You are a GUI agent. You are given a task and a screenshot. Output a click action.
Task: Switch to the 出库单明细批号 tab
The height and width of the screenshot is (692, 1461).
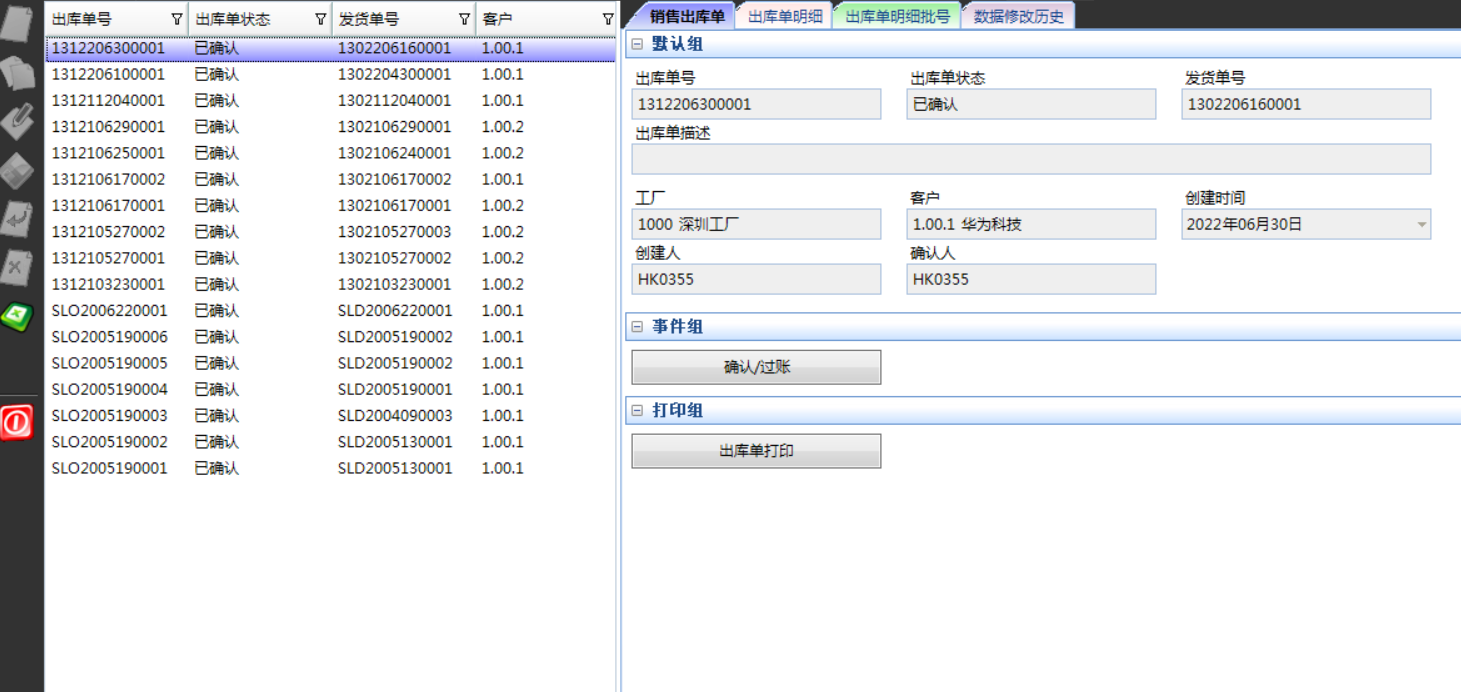pyautogui.click(x=897, y=16)
